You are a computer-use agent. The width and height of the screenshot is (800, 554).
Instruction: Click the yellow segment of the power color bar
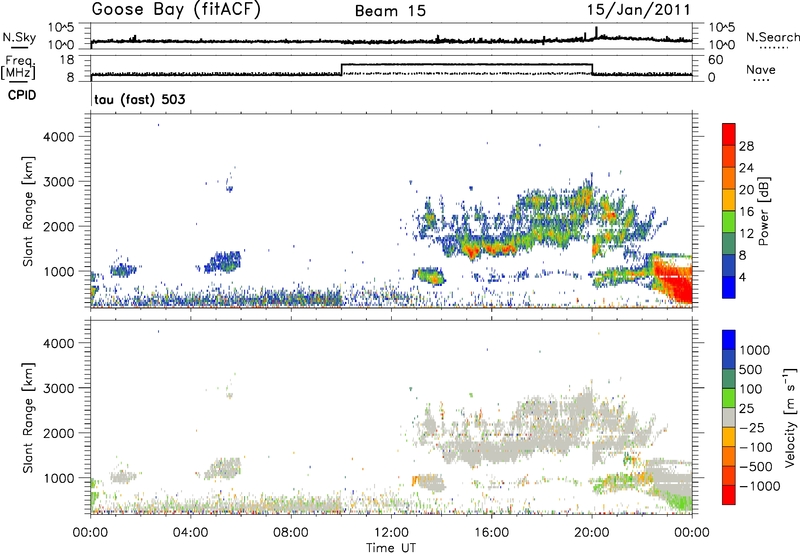(x=729, y=200)
